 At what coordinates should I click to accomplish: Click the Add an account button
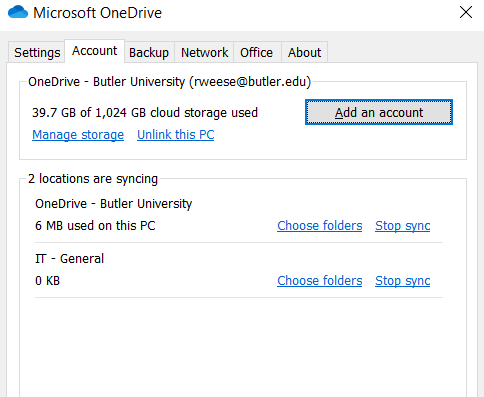(x=379, y=112)
